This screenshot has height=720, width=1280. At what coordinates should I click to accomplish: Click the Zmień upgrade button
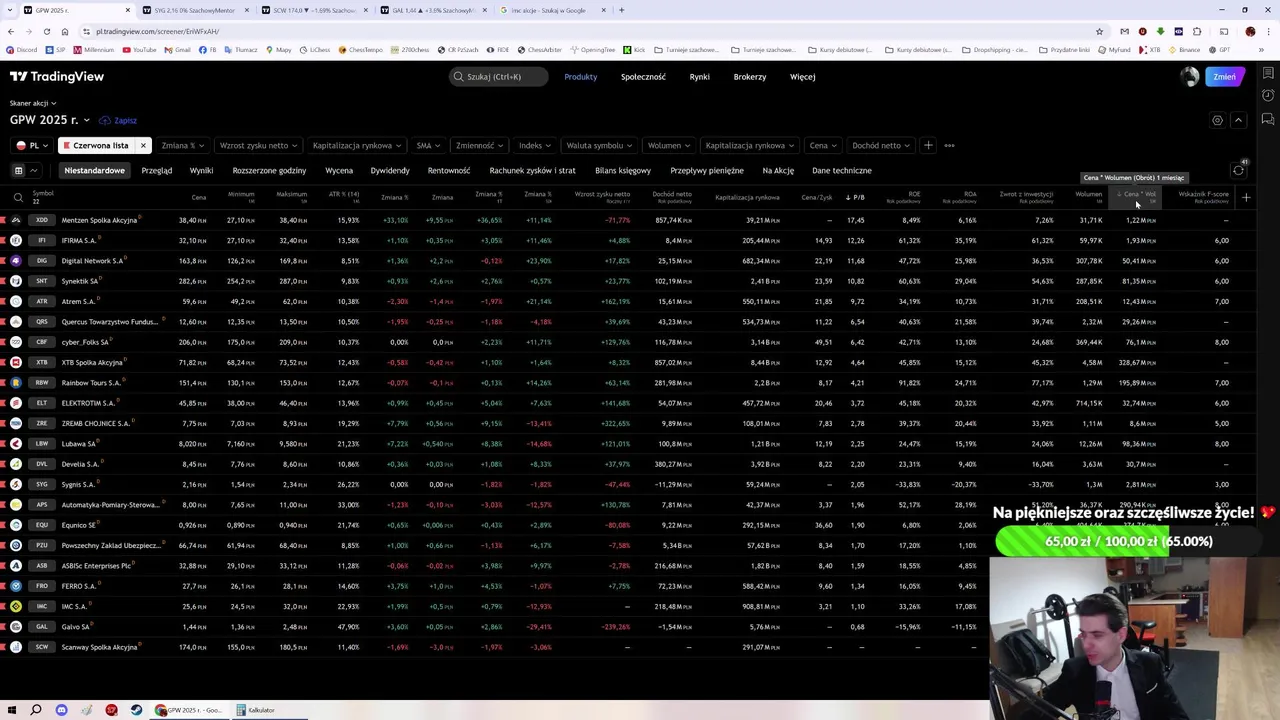[x=1224, y=76]
